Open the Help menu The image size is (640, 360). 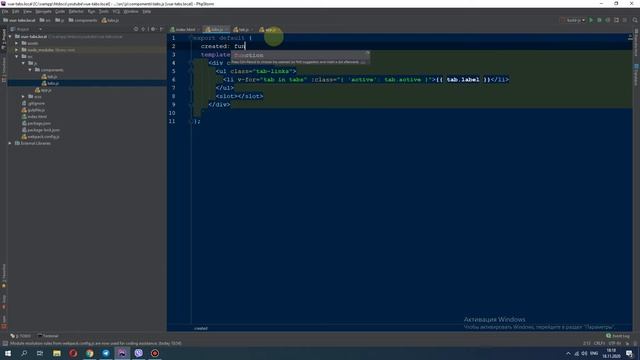[x=147, y=11]
